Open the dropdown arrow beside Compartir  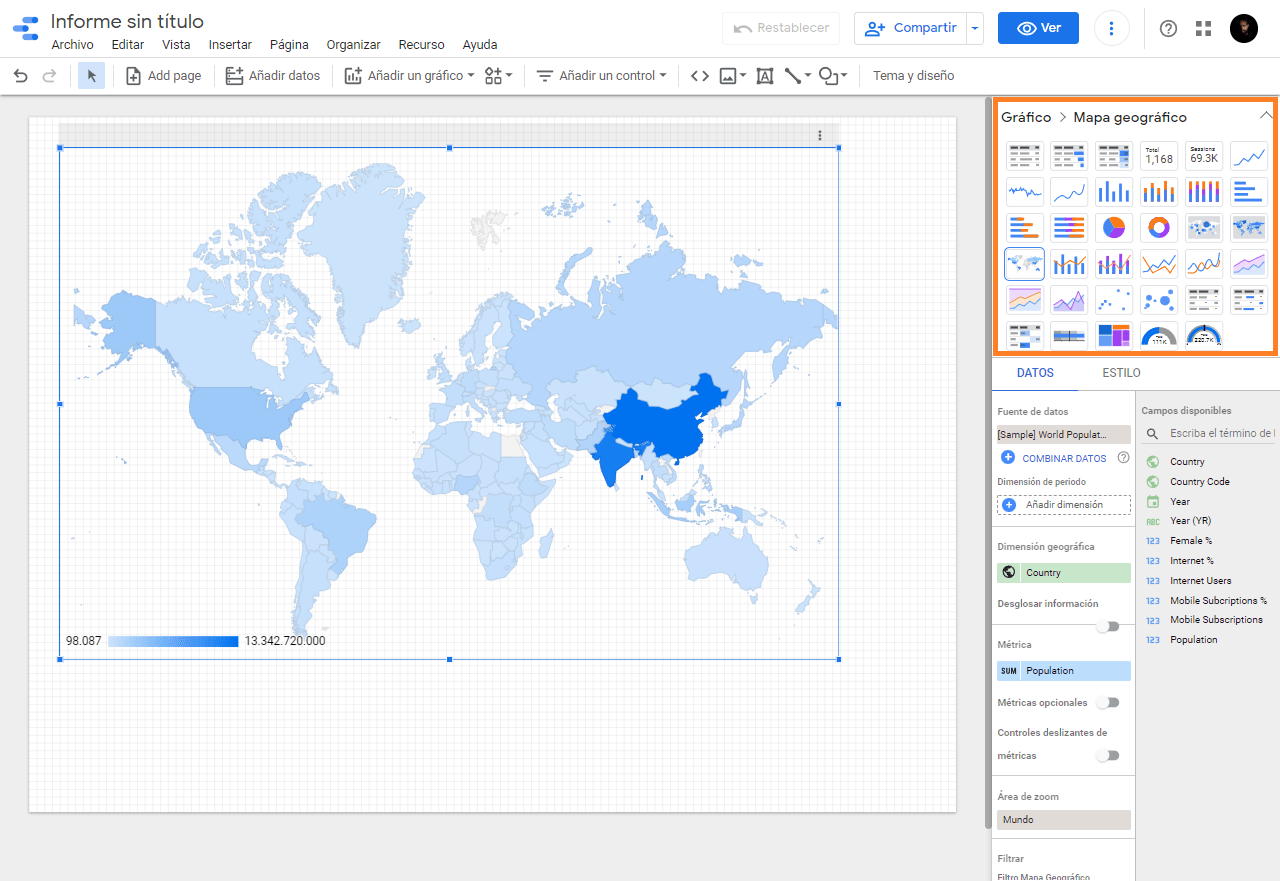click(x=975, y=28)
